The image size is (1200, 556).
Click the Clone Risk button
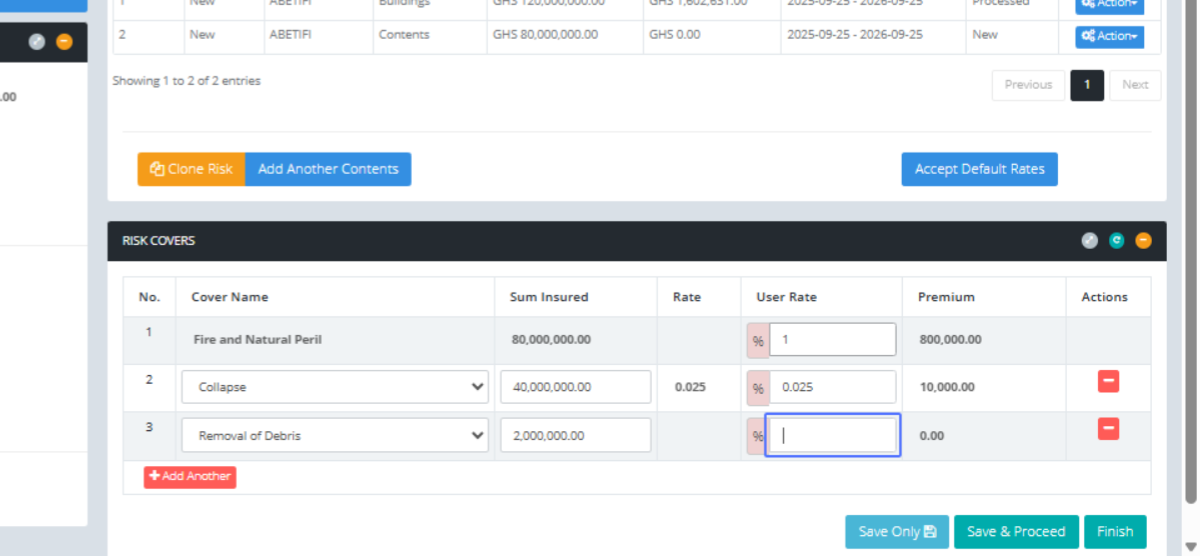tap(191, 169)
